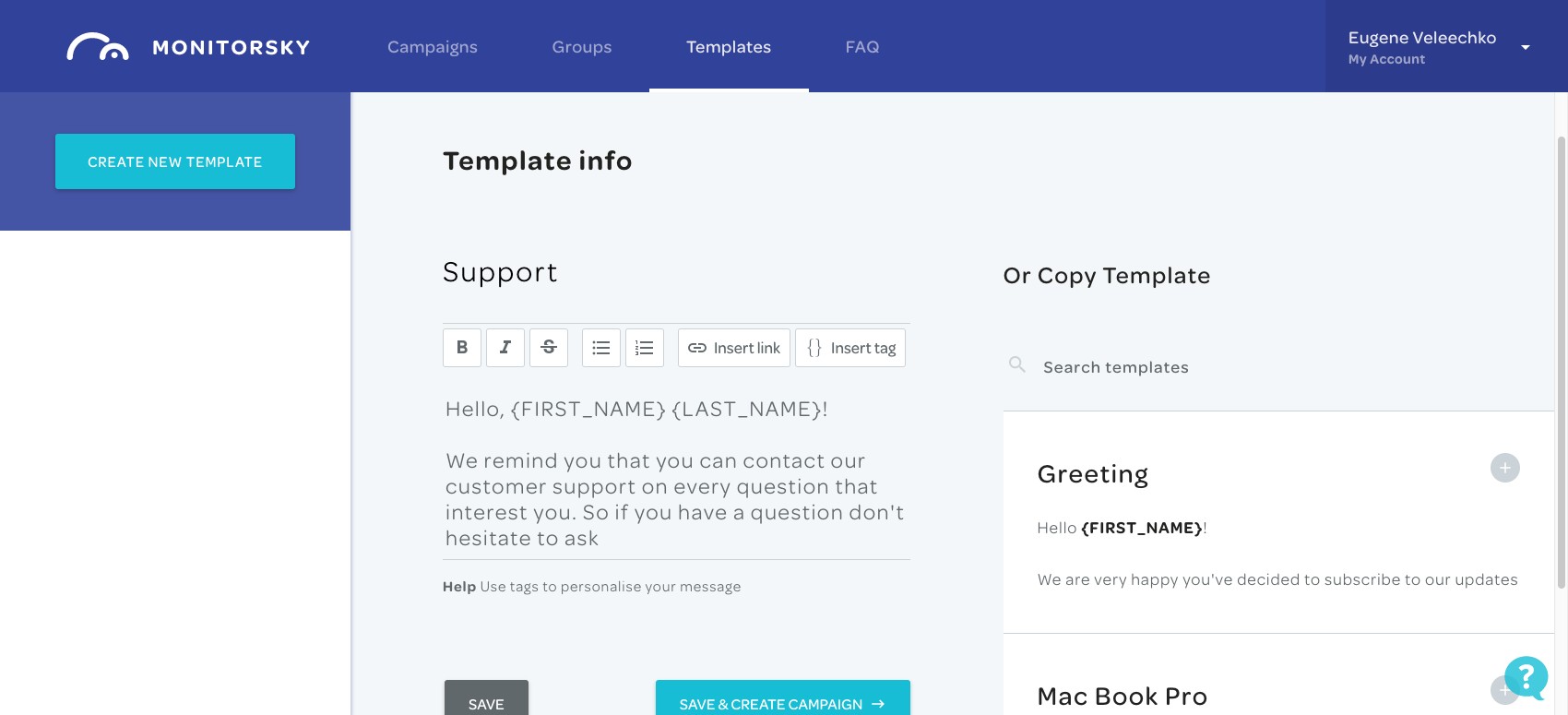Click Save & Create Campaign button
The image size is (1568, 715).
coord(783,698)
